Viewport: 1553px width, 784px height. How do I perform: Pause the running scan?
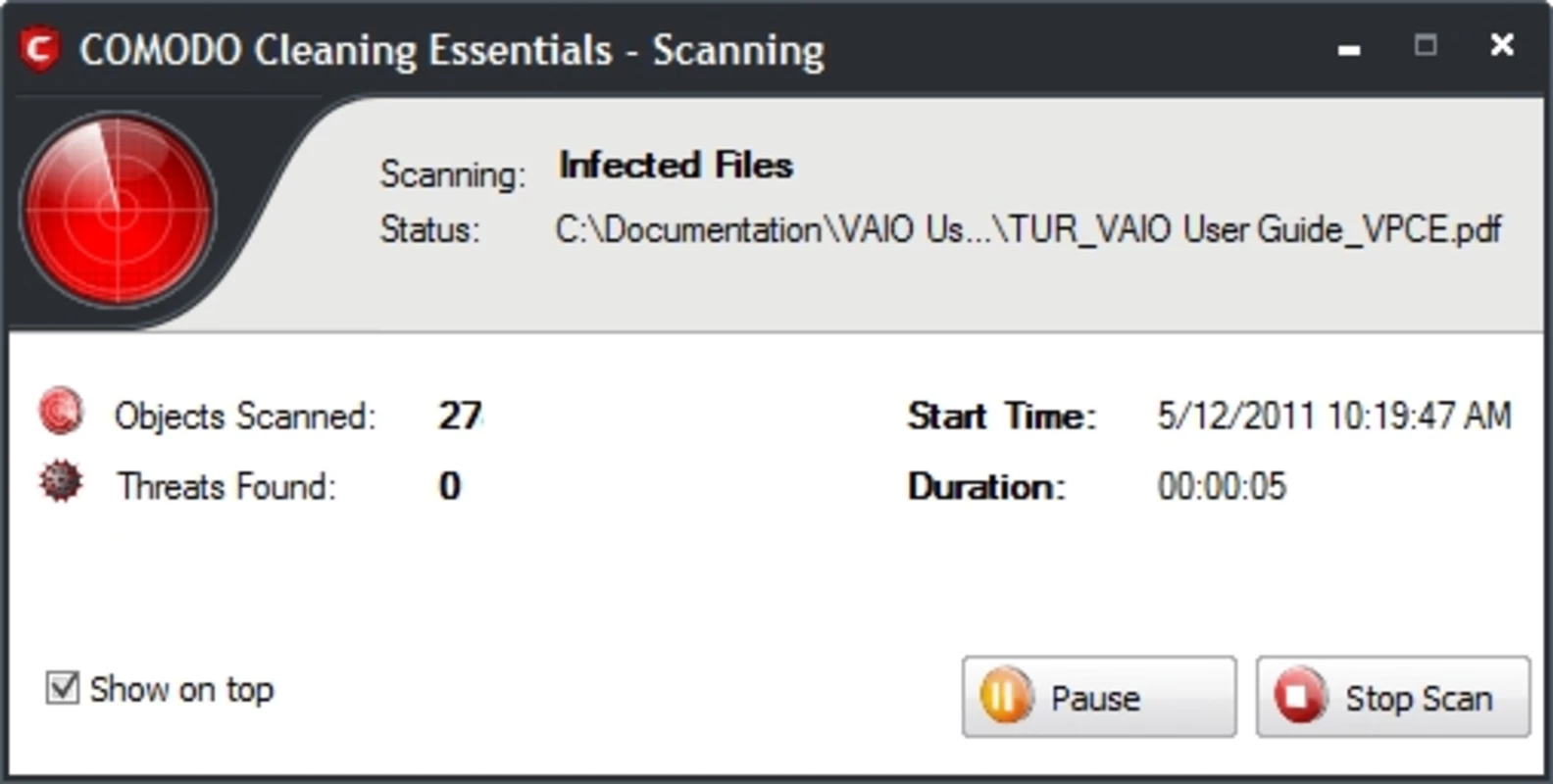coord(1099,697)
